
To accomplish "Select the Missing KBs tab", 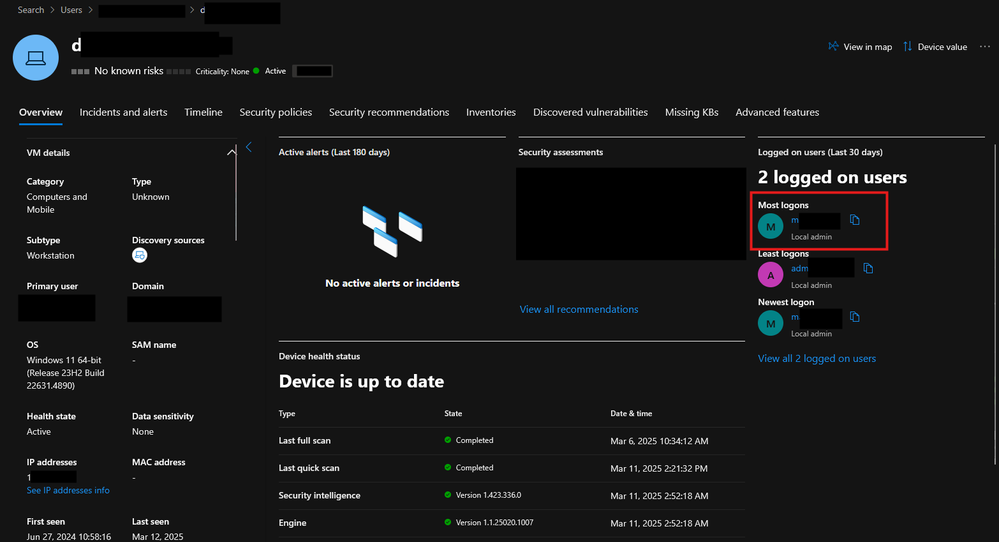I will coord(691,112).
